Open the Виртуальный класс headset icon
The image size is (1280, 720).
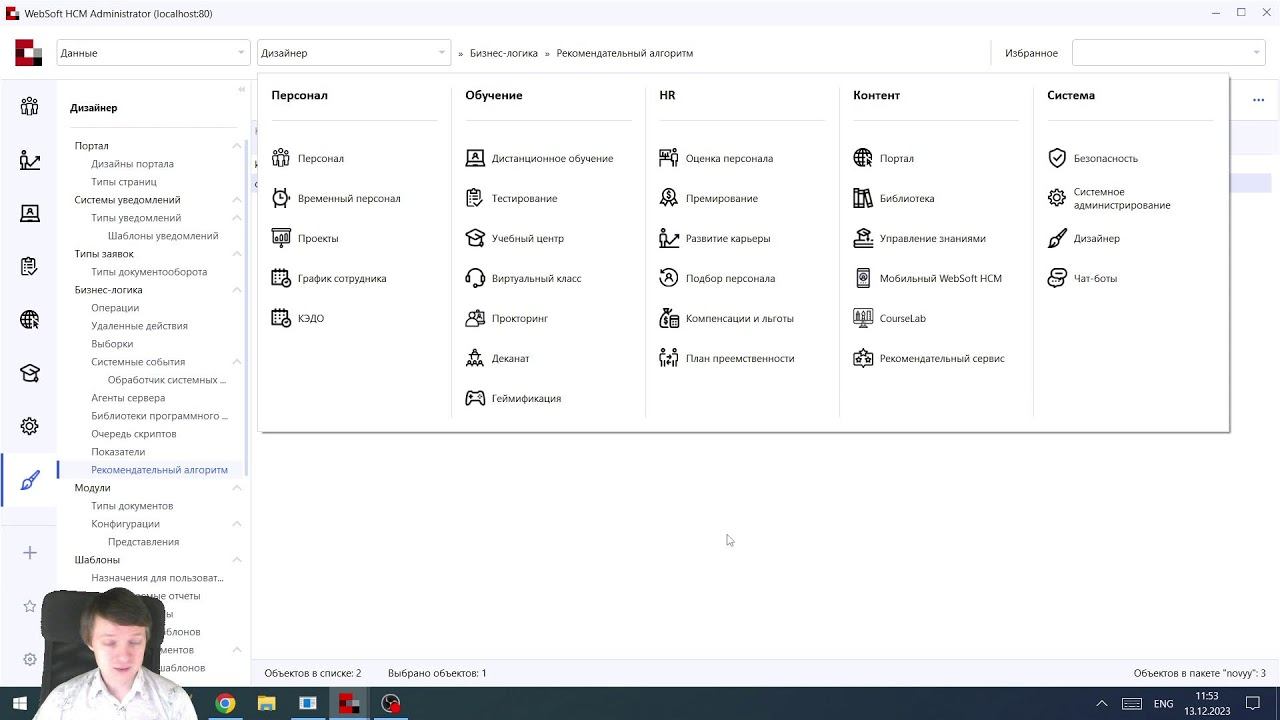[475, 278]
